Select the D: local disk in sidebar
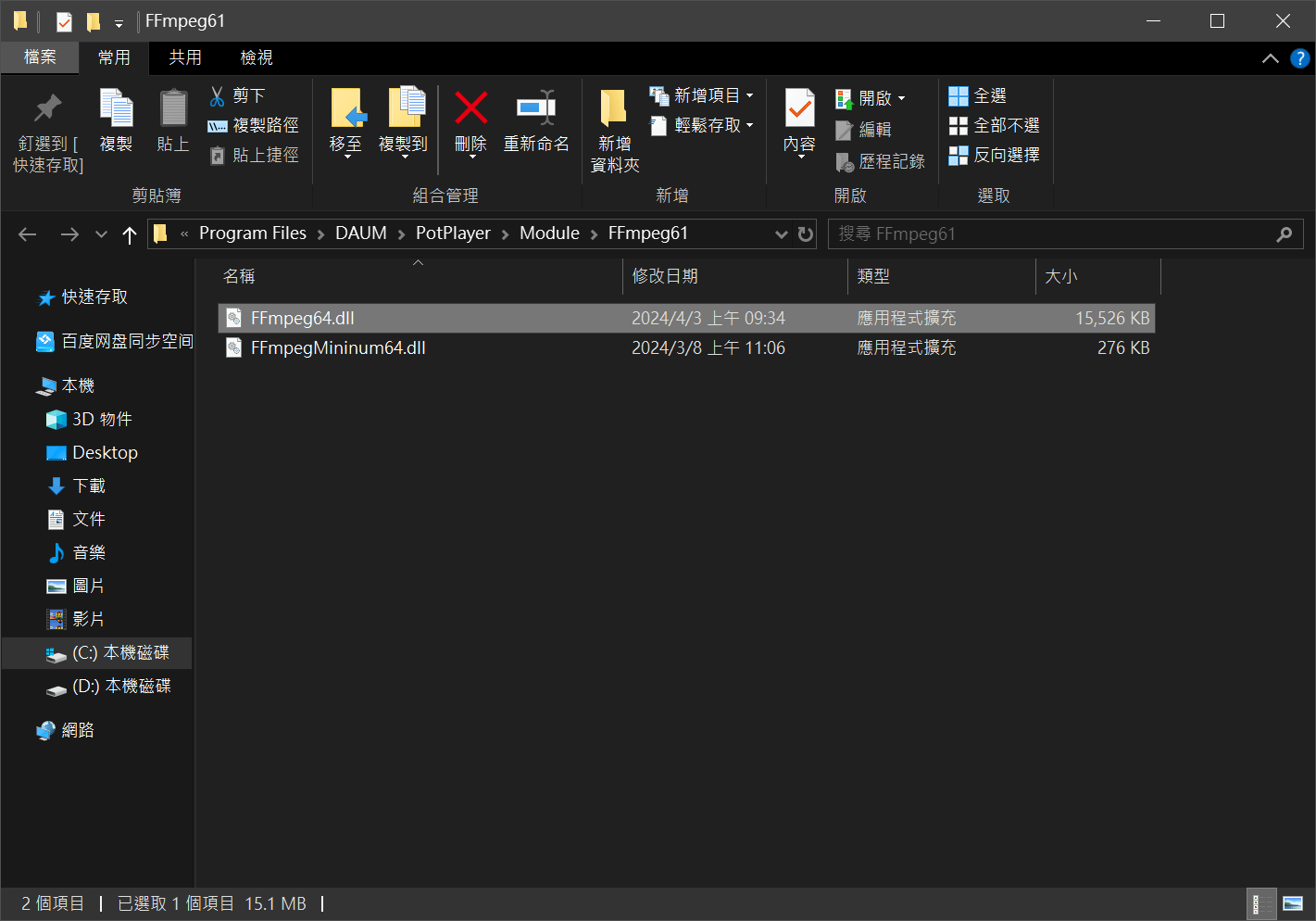1316x921 pixels. (121, 687)
